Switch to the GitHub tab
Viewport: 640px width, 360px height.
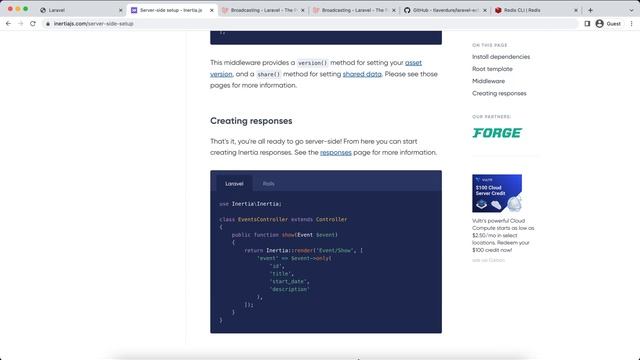pos(444,10)
